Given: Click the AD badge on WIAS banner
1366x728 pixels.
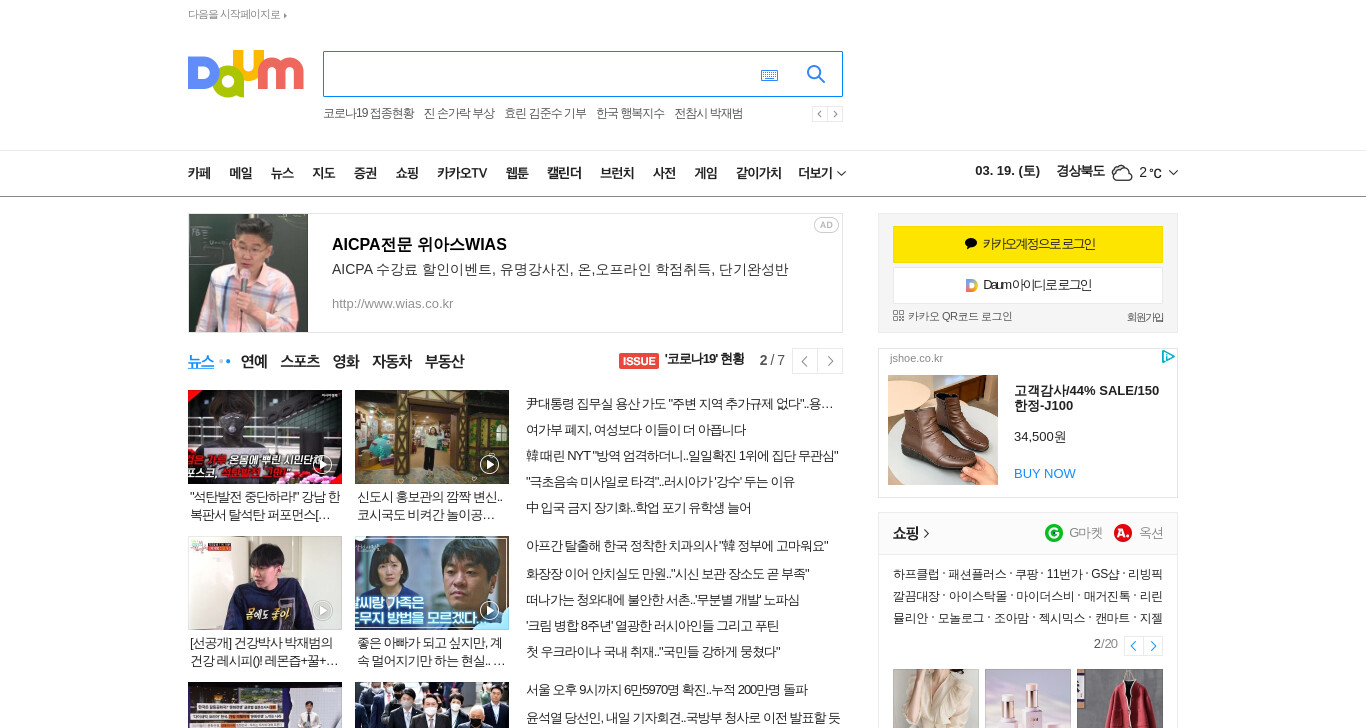Looking at the screenshot, I should (826, 225).
